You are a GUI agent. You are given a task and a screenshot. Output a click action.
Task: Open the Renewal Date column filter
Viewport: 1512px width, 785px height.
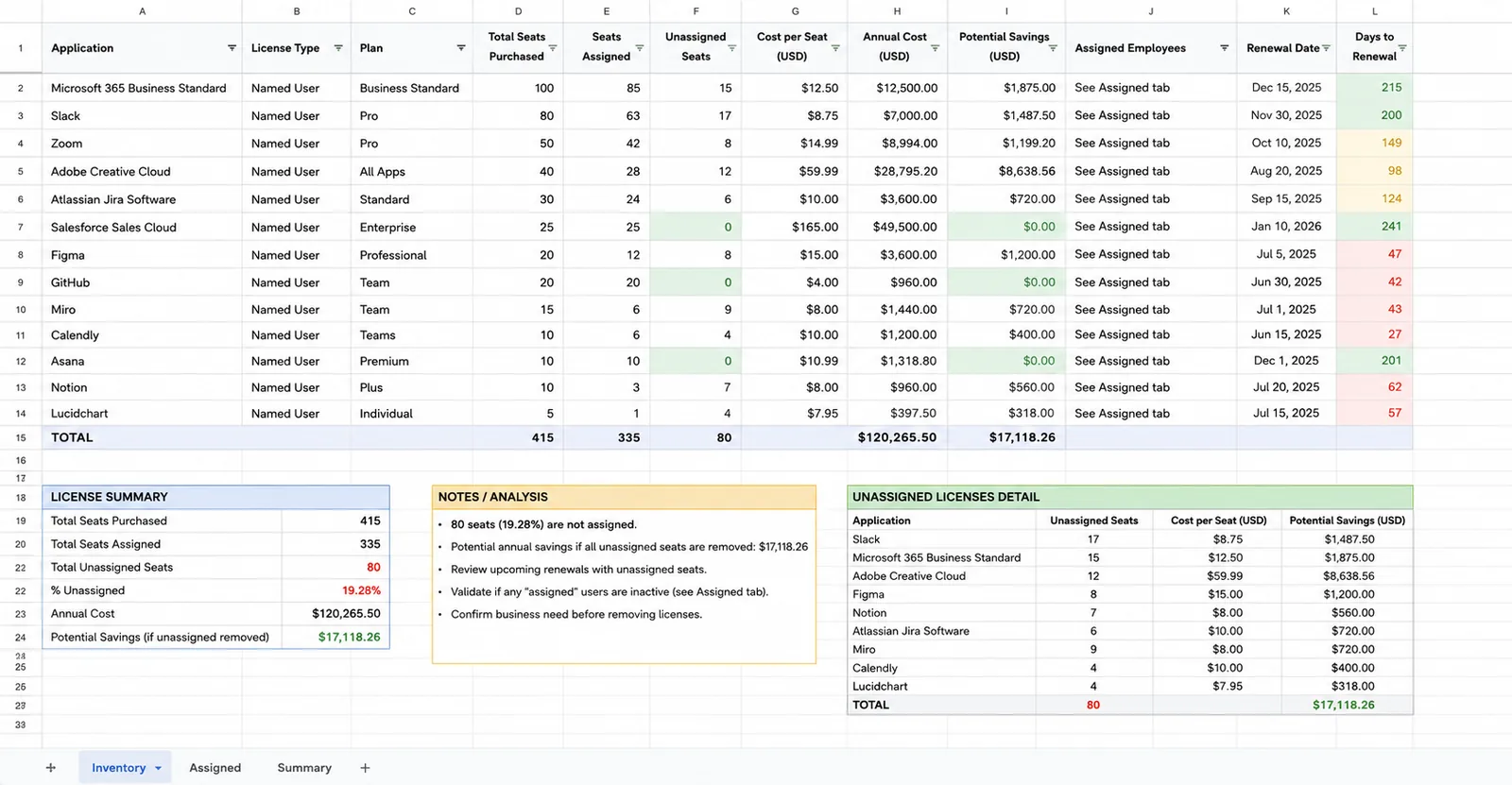(x=1326, y=48)
